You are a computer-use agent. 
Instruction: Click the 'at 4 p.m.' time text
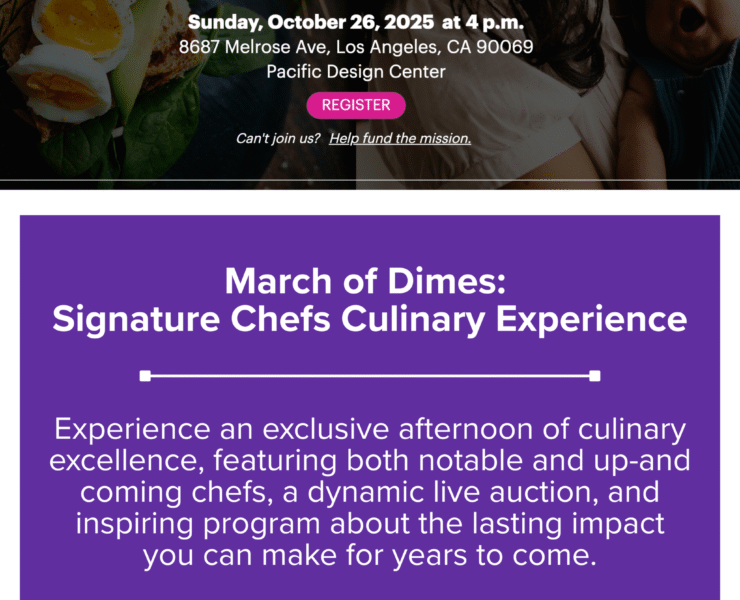(477, 22)
